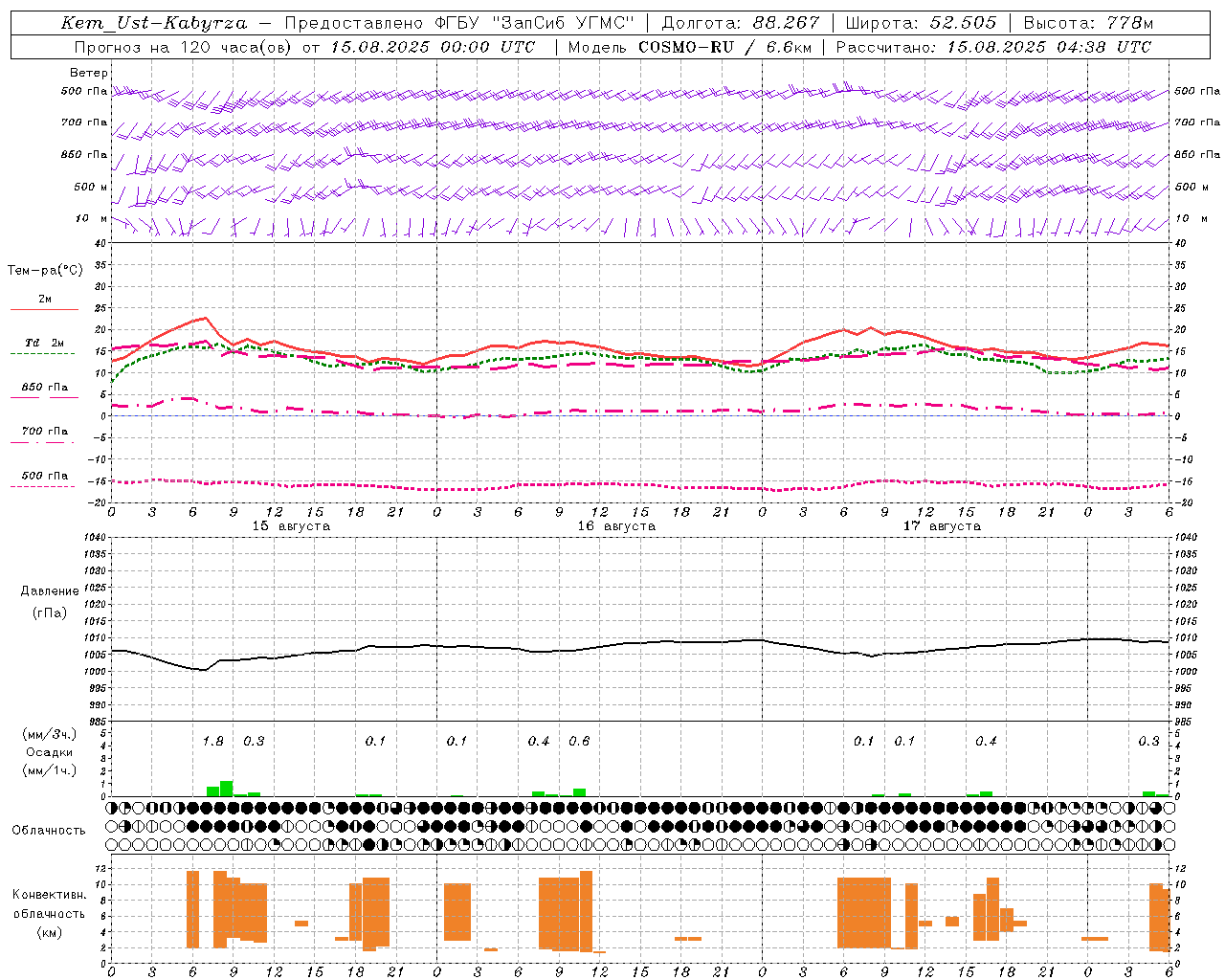Select the (мм/1ч.) precipitation unit label
Image resolution: width=1225 pixels, height=980 pixels.
pos(49,770)
